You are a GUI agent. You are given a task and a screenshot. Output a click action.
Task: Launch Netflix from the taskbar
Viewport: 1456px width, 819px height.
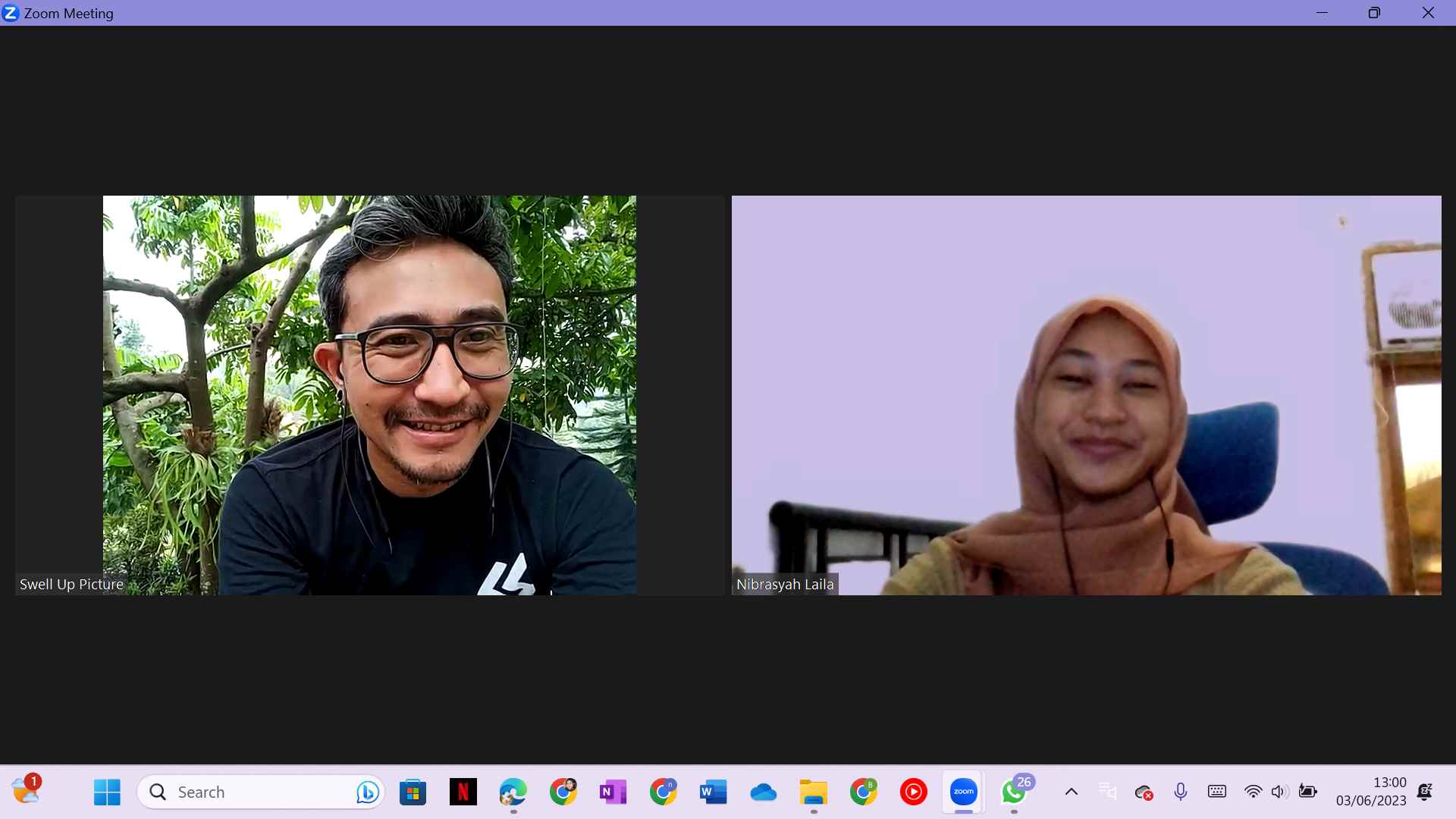coord(463,792)
